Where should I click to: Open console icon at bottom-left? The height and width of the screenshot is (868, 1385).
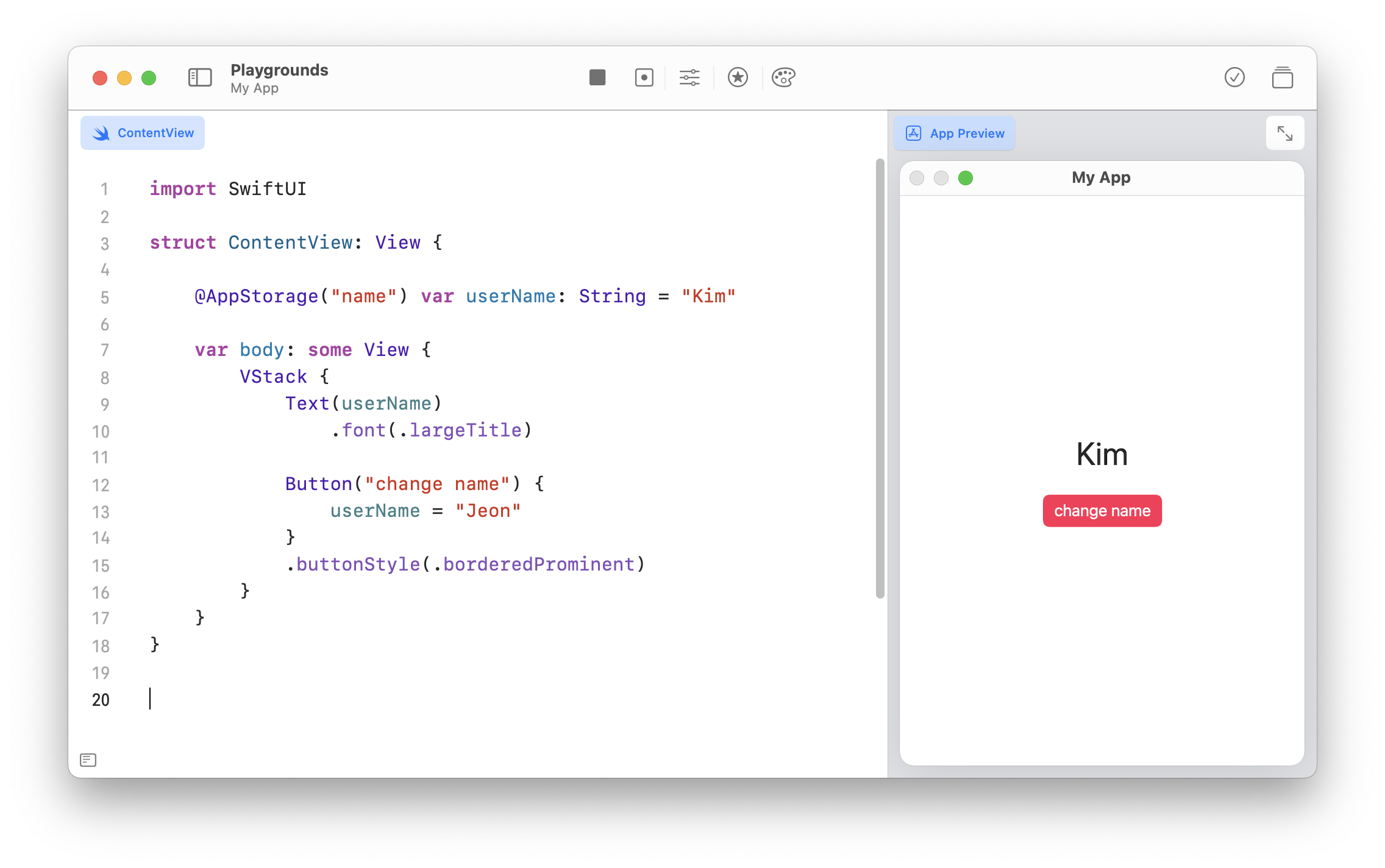click(x=88, y=759)
